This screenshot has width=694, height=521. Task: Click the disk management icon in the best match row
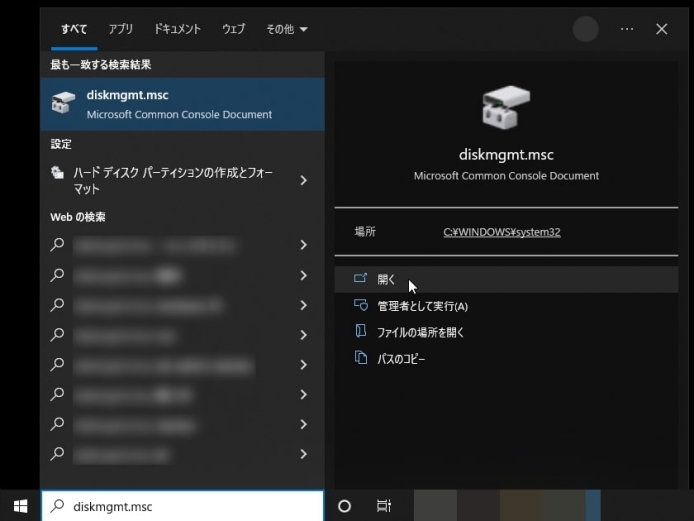63,103
